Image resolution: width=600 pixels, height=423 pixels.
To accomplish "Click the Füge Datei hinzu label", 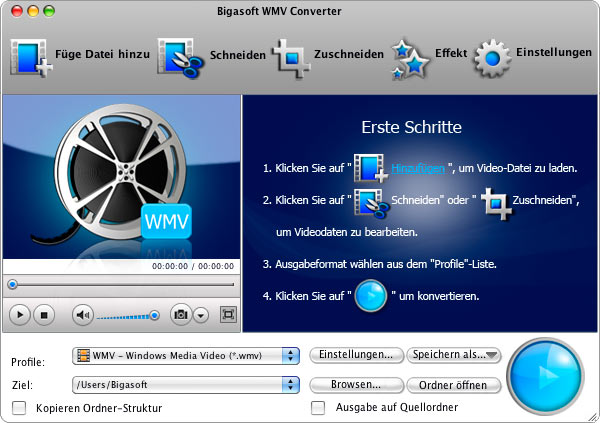I will pyautogui.click(x=103, y=54).
